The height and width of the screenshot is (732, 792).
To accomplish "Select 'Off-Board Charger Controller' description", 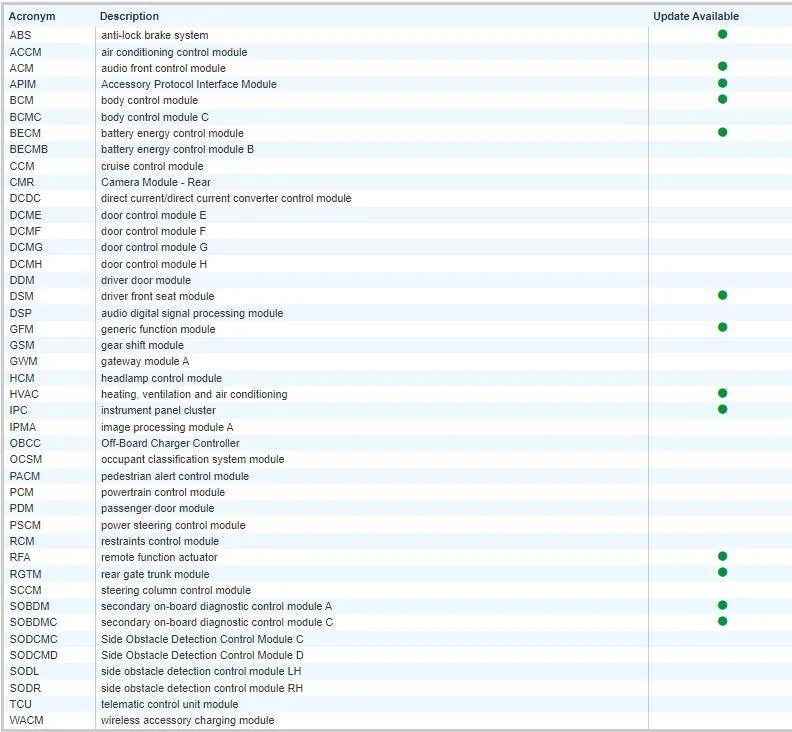I will pyautogui.click(x=170, y=444).
